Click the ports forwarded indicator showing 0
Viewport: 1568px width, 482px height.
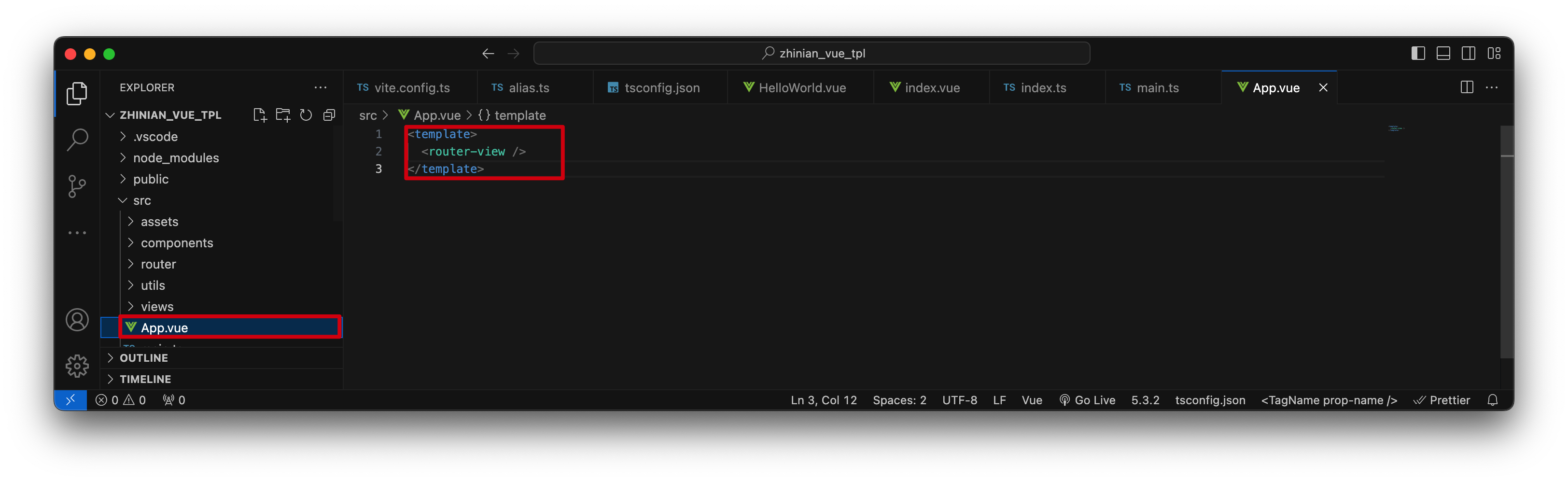tap(174, 400)
